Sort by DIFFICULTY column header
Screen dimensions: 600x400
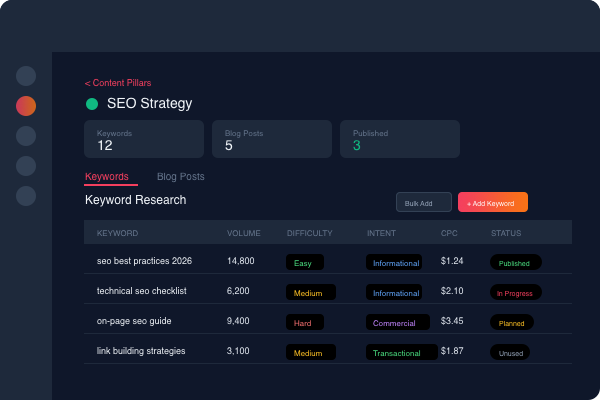click(x=310, y=233)
